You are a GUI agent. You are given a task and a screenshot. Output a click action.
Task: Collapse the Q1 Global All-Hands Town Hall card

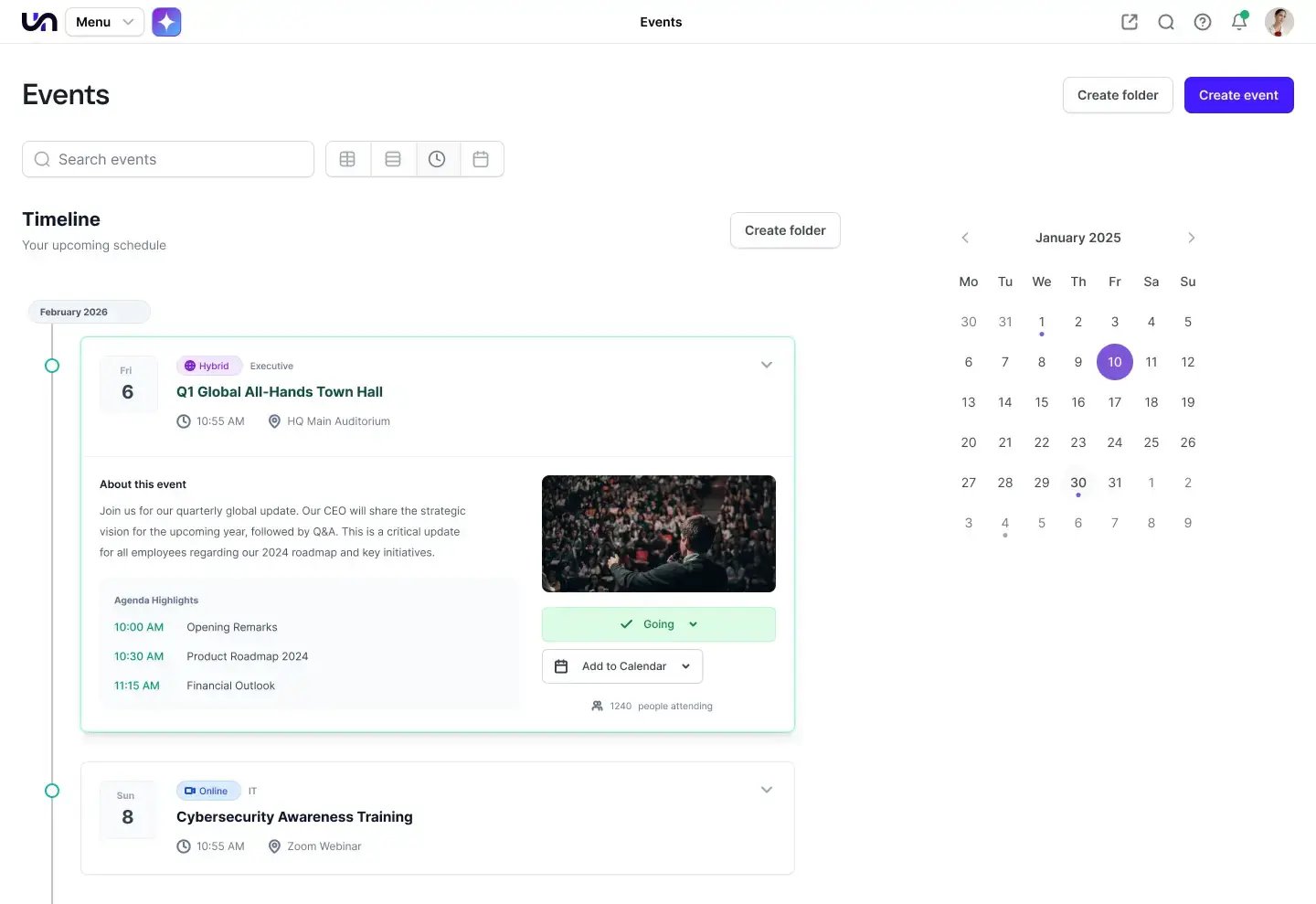(x=767, y=365)
